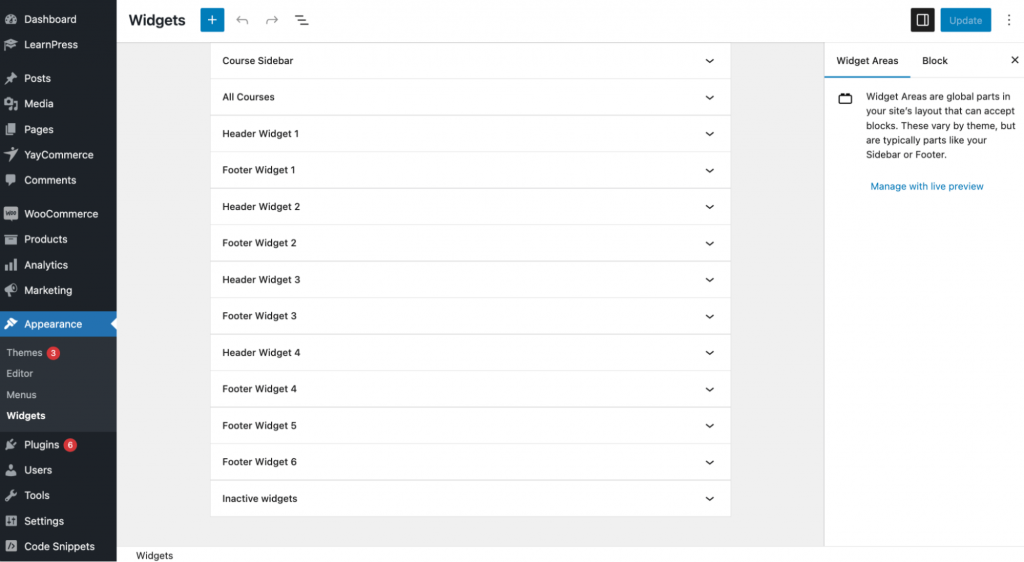Click the Dashboard gauge icon
Viewport: 1024px width, 562px height.
tap(11, 19)
